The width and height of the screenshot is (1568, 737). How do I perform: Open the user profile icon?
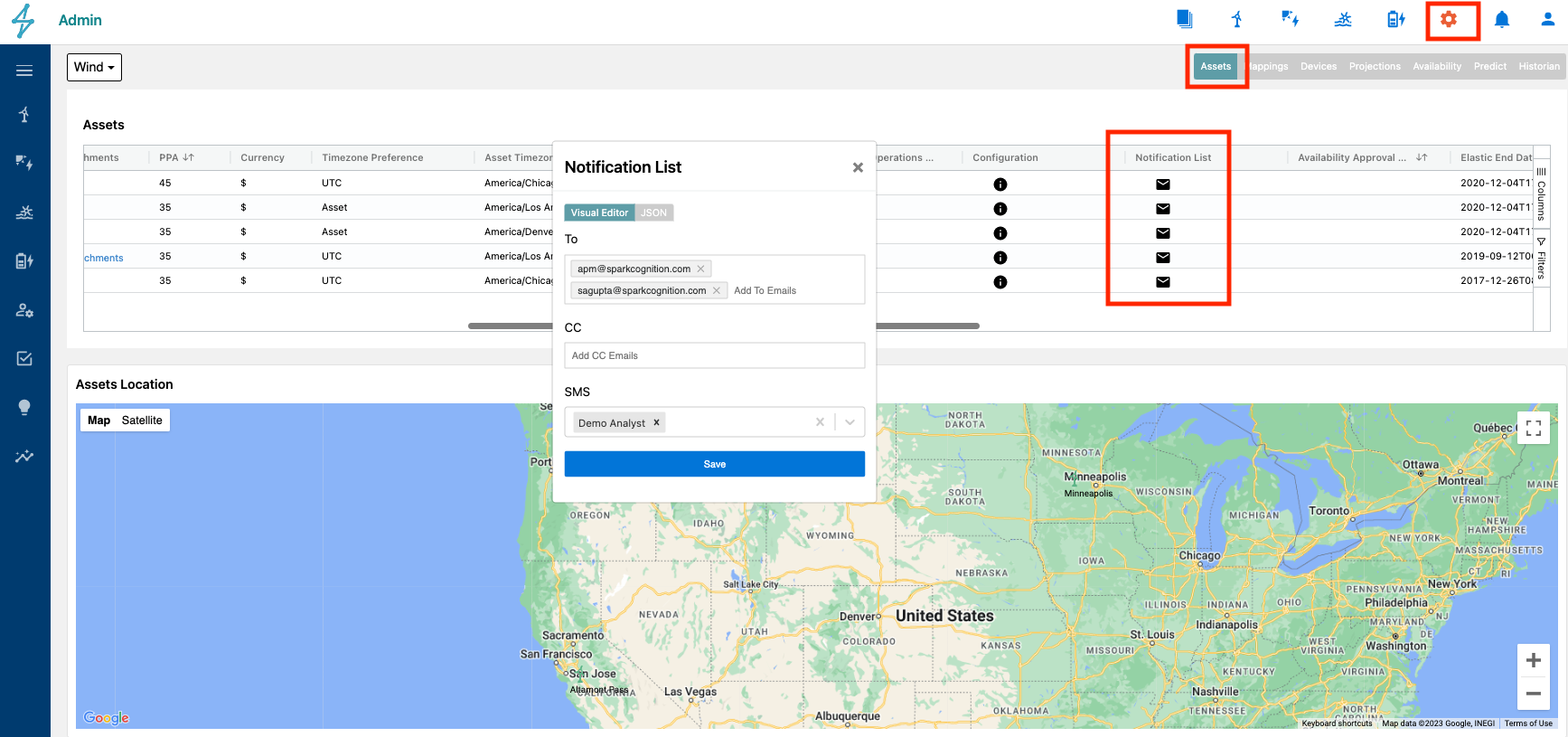click(x=1548, y=19)
